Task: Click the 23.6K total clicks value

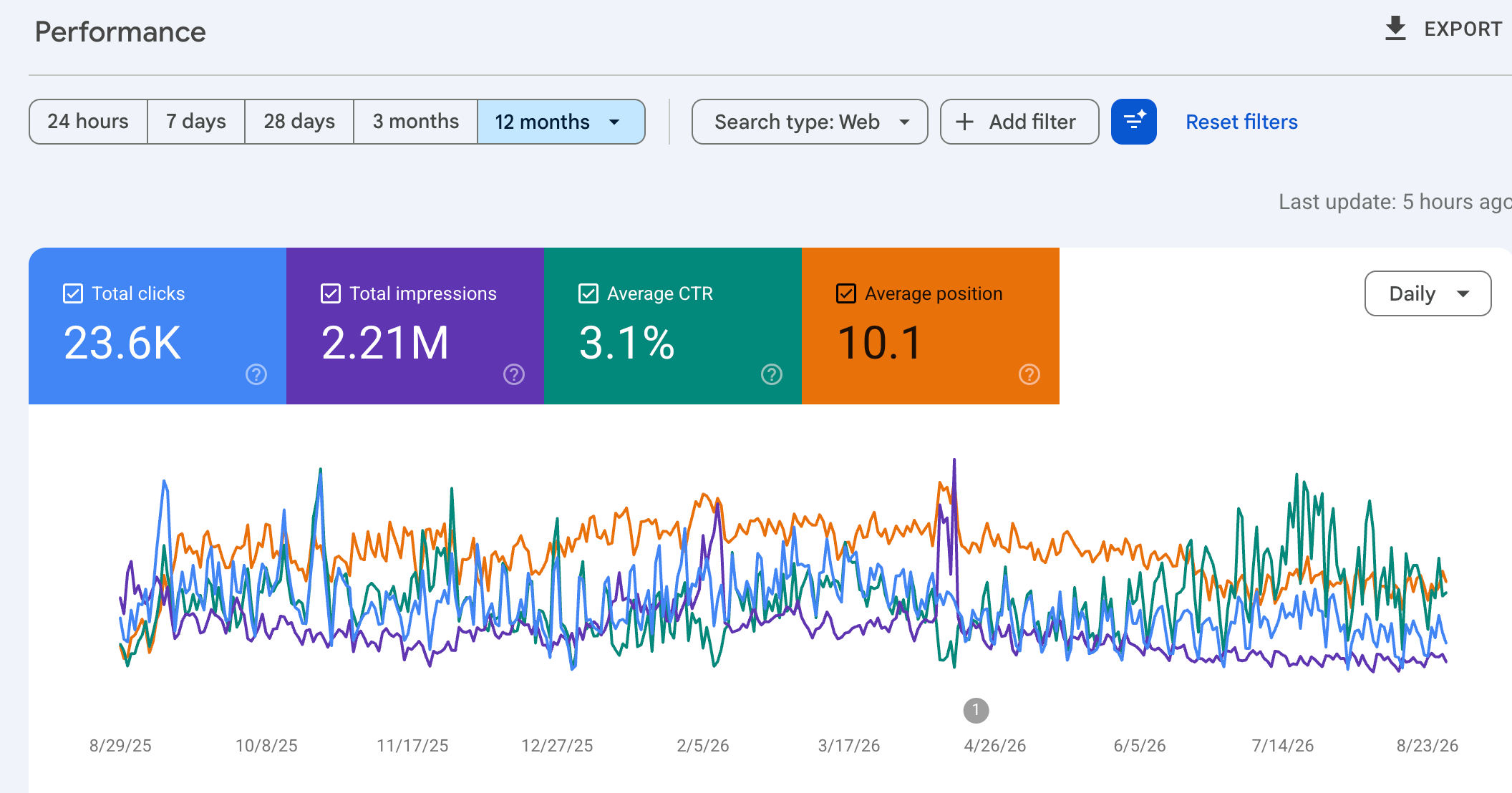Action: (x=122, y=343)
